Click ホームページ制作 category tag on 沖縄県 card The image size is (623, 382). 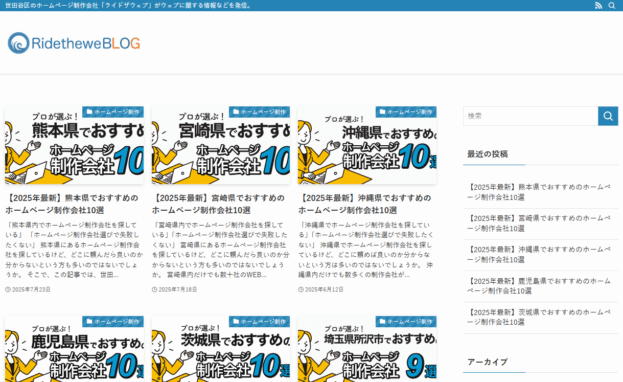coord(406,112)
